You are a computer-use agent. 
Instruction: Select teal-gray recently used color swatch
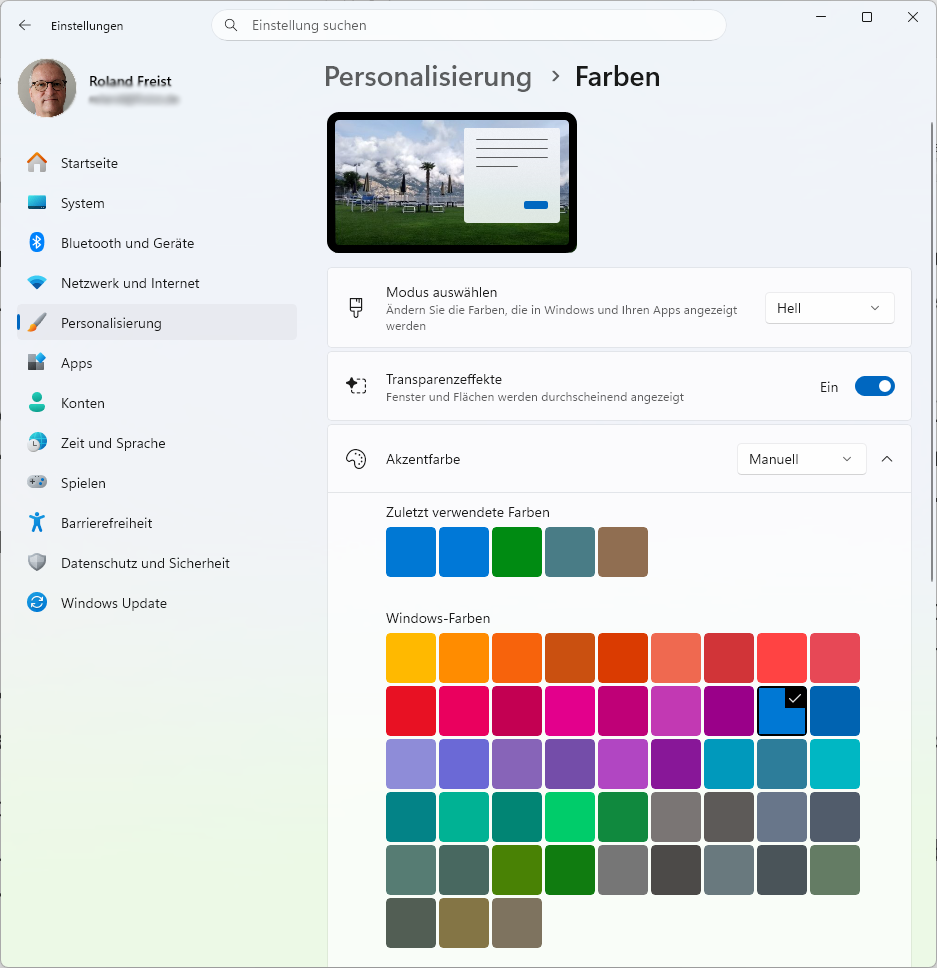[570, 552]
